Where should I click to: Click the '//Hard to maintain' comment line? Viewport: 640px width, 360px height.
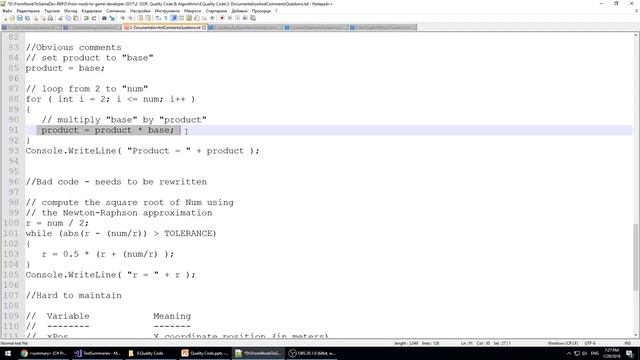(73, 296)
